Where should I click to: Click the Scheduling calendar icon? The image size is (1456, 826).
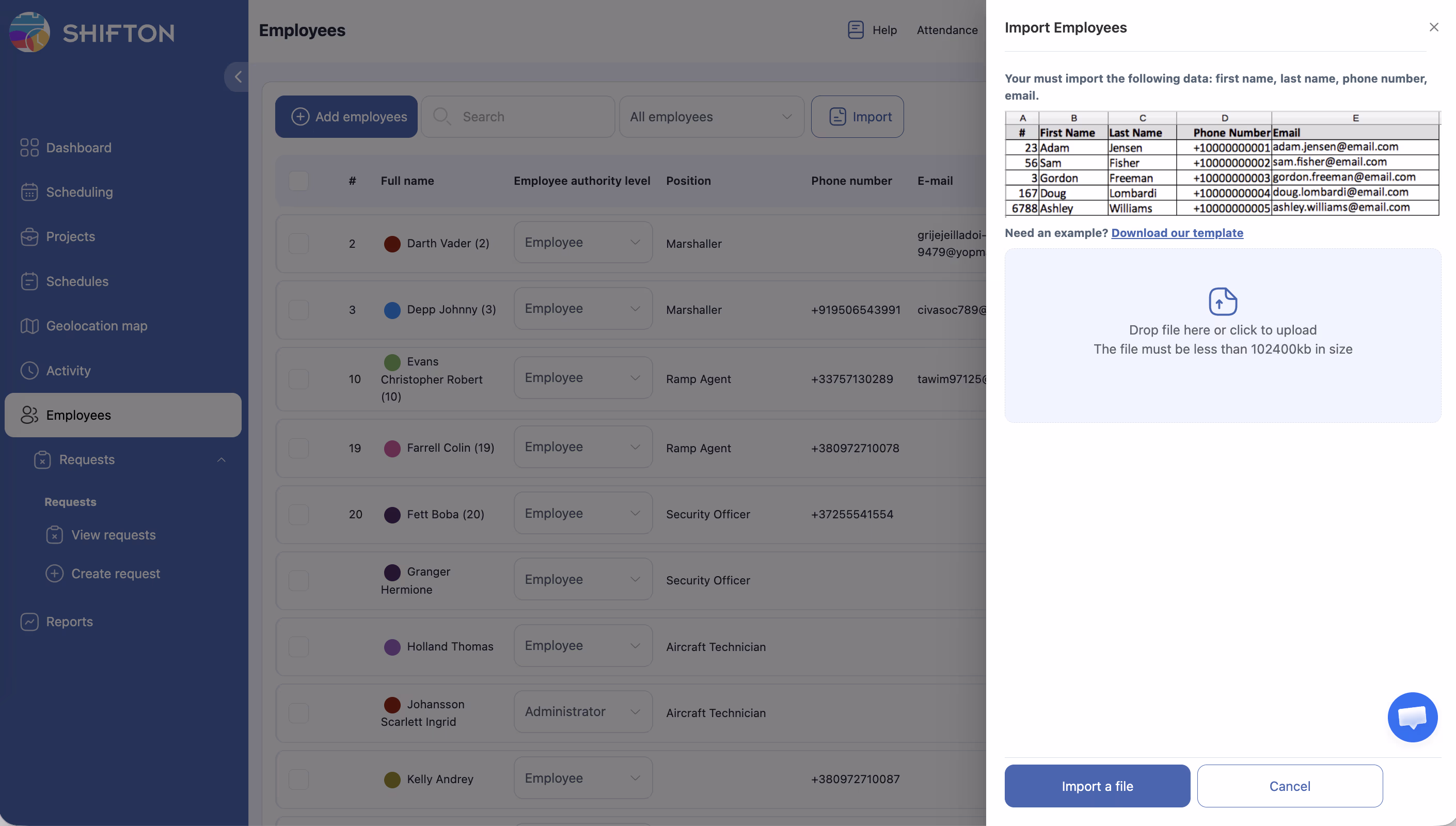(29, 192)
